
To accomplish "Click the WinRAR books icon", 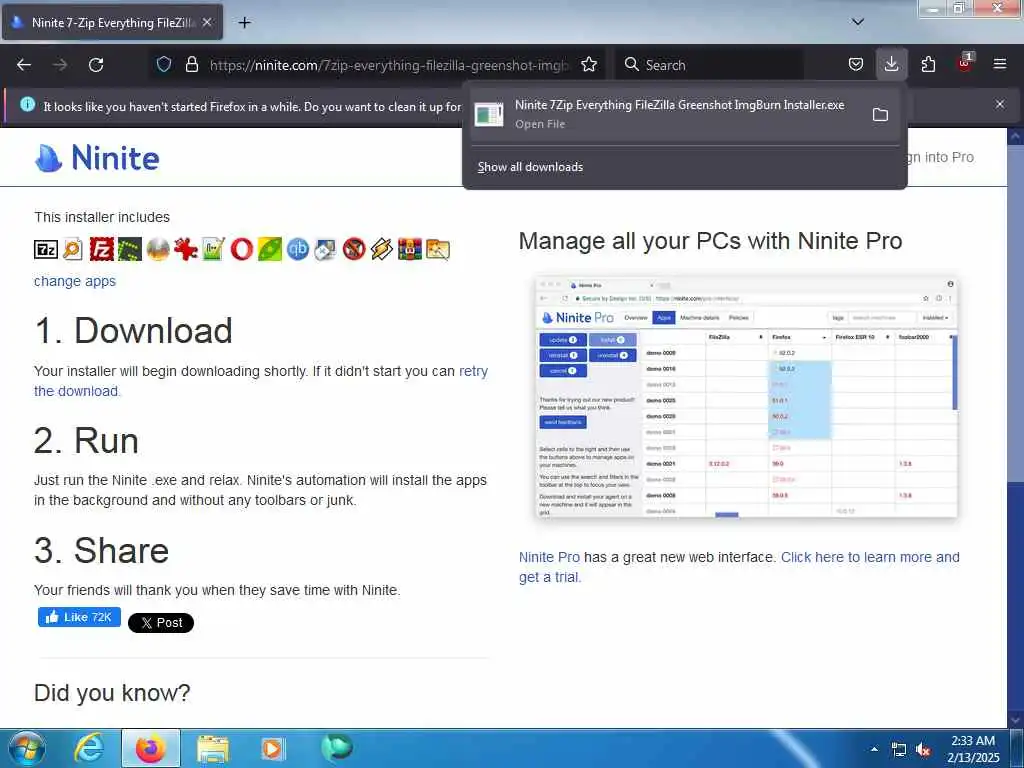I will tap(409, 249).
